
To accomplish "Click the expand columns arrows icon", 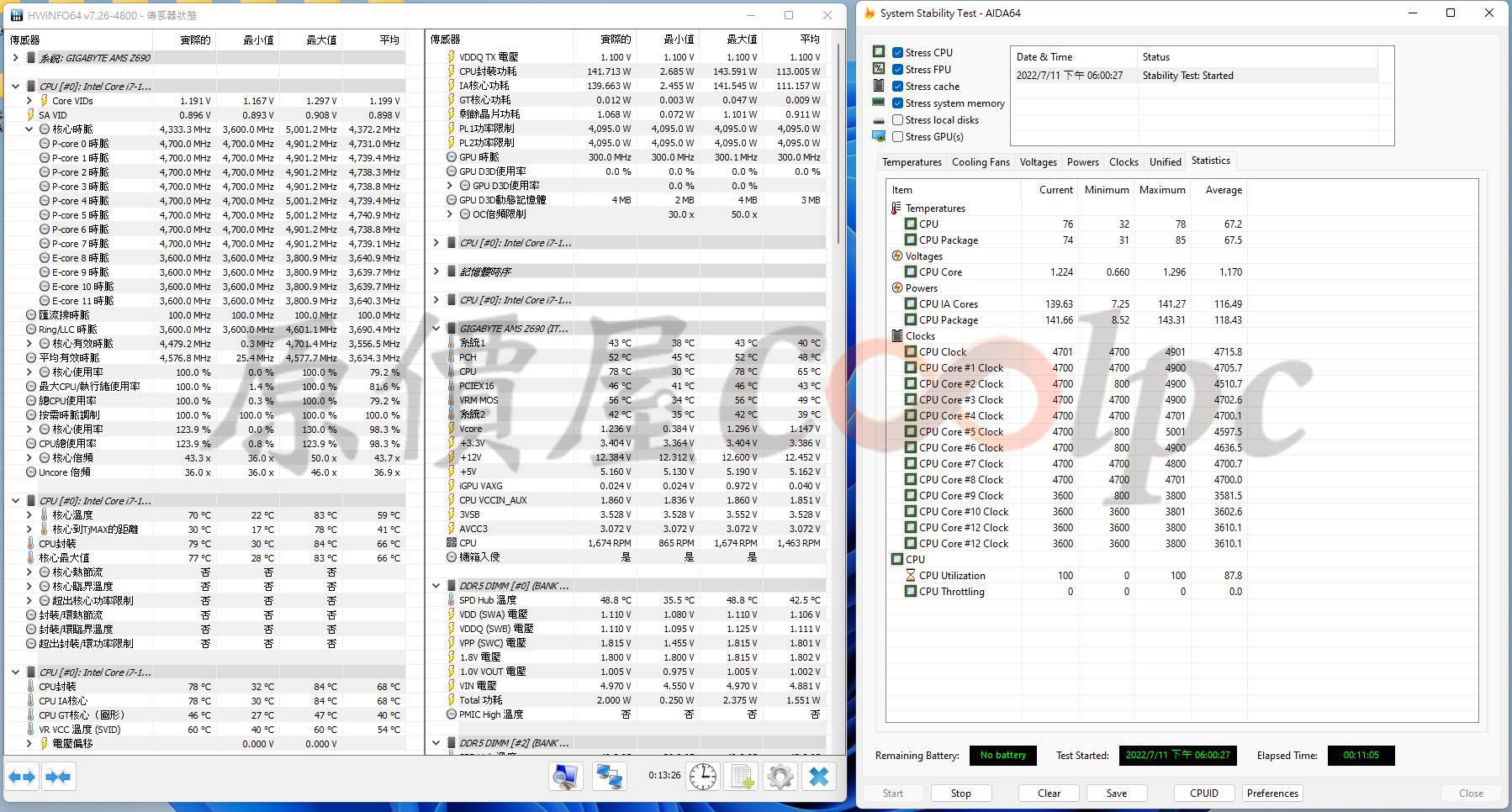I will 22,777.
